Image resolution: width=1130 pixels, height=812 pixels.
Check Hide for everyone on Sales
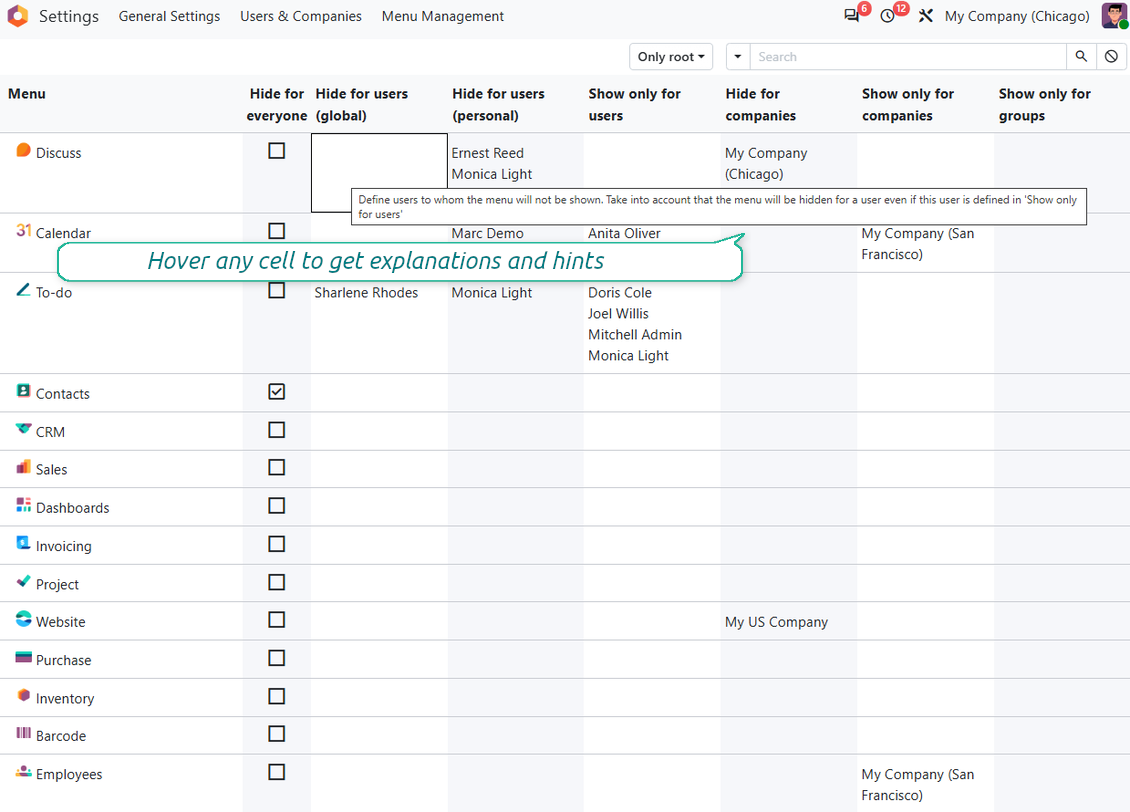[277, 467]
